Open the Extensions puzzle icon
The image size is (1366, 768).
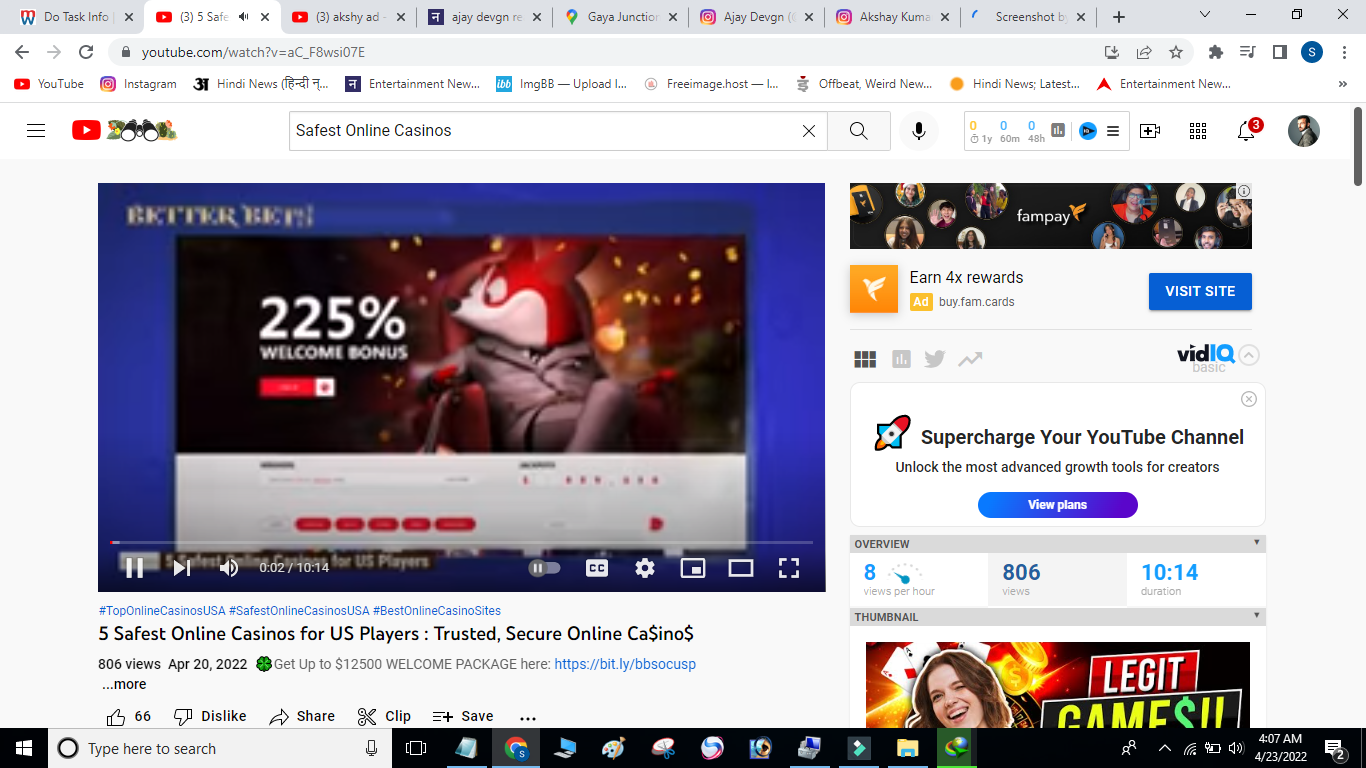coord(1216,52)
